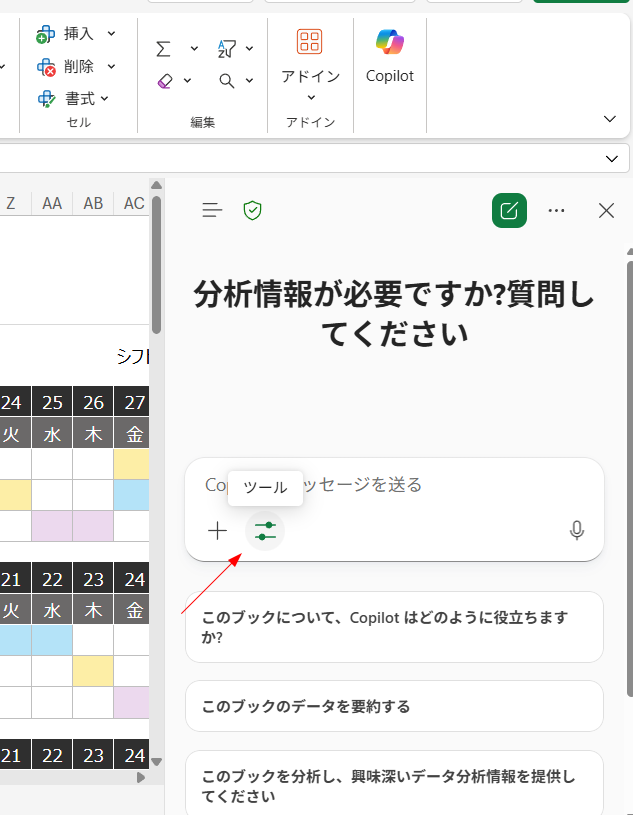Screen dimensions: 633x815
Task: Select the eraser Clear icon
Action: [166, 81]
